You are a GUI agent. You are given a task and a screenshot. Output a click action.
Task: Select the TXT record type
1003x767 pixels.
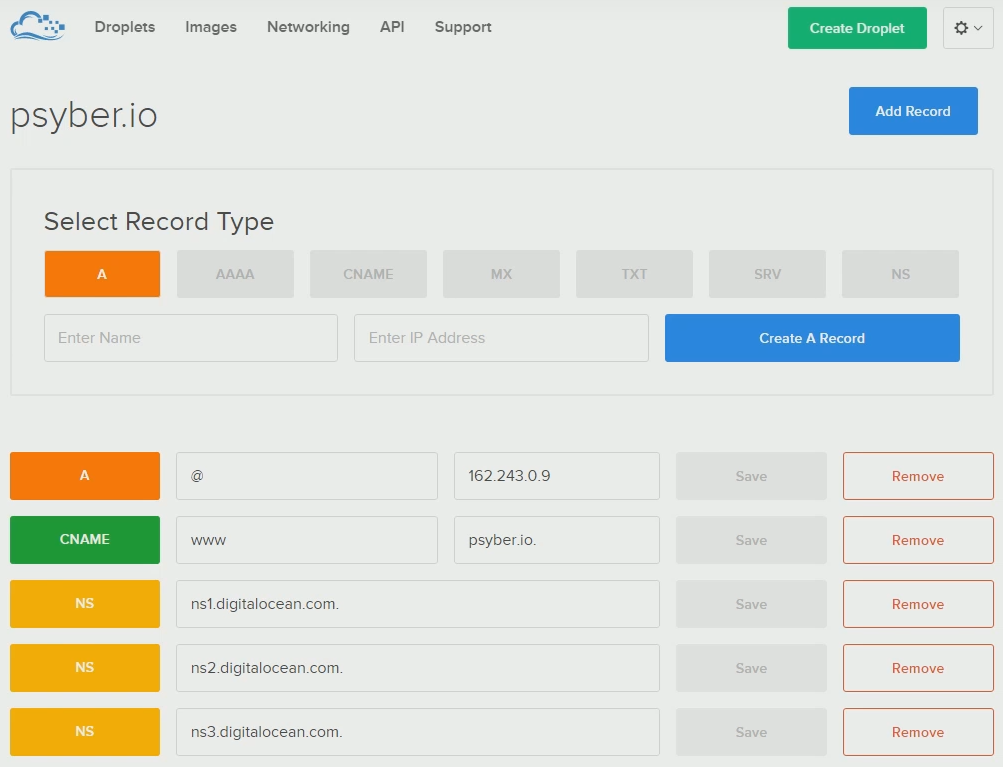pyautogui.click(x=634, y=274)
